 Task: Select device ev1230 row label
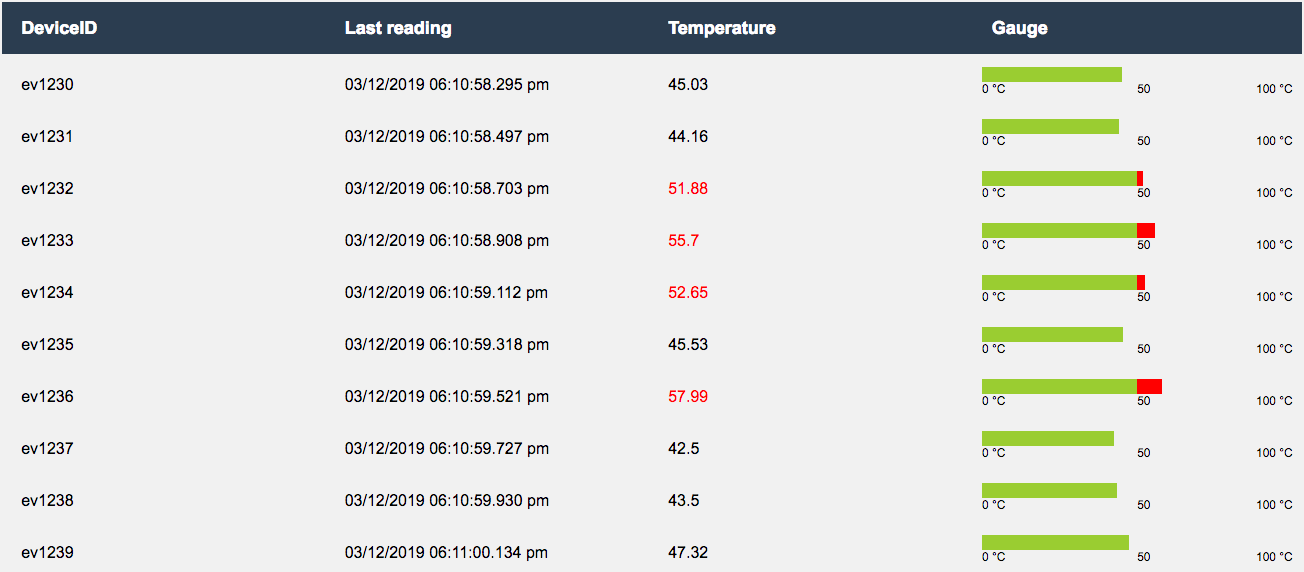click(x=47, y=85)
